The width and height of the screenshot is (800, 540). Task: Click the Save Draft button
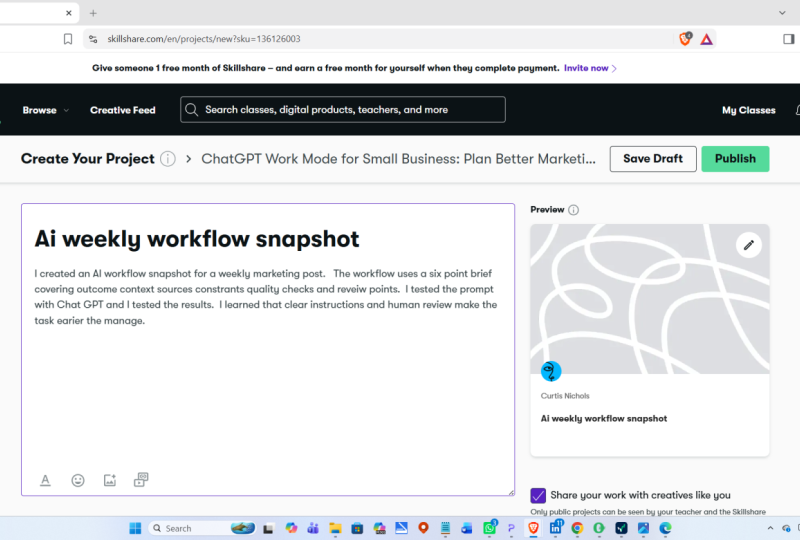click(x=653, y=159)
